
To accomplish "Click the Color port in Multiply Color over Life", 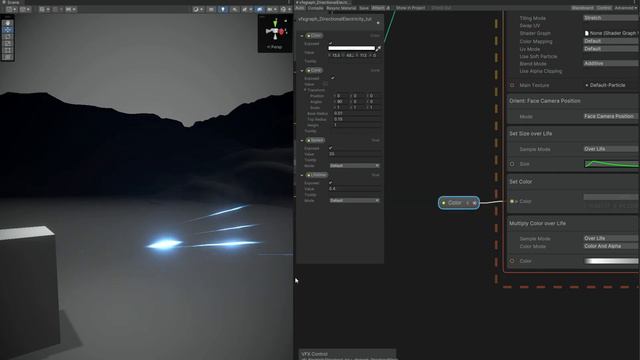I will click(x=512, y=261).
